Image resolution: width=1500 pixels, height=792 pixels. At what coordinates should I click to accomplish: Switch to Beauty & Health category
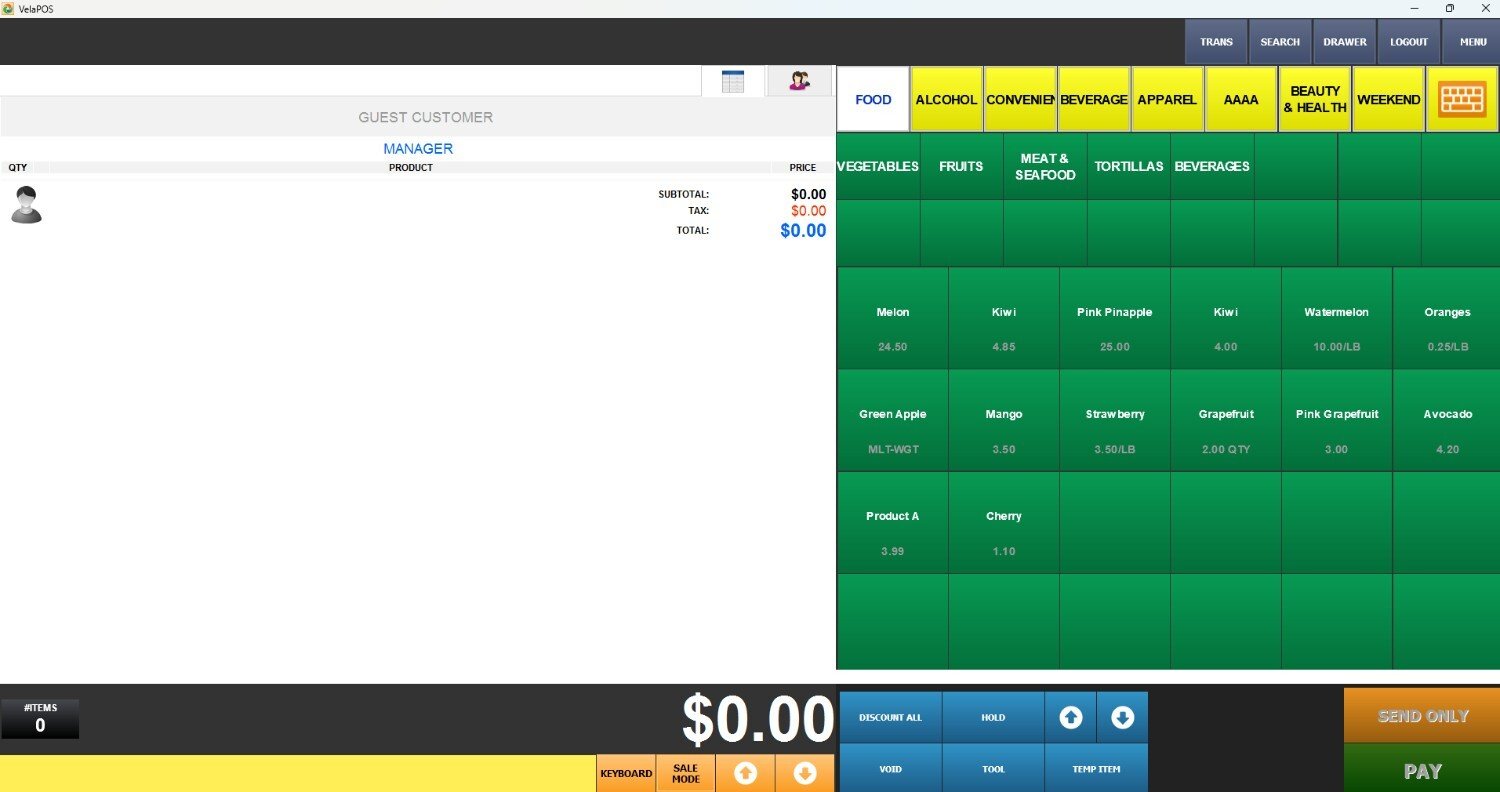(x=1314, y=99)
